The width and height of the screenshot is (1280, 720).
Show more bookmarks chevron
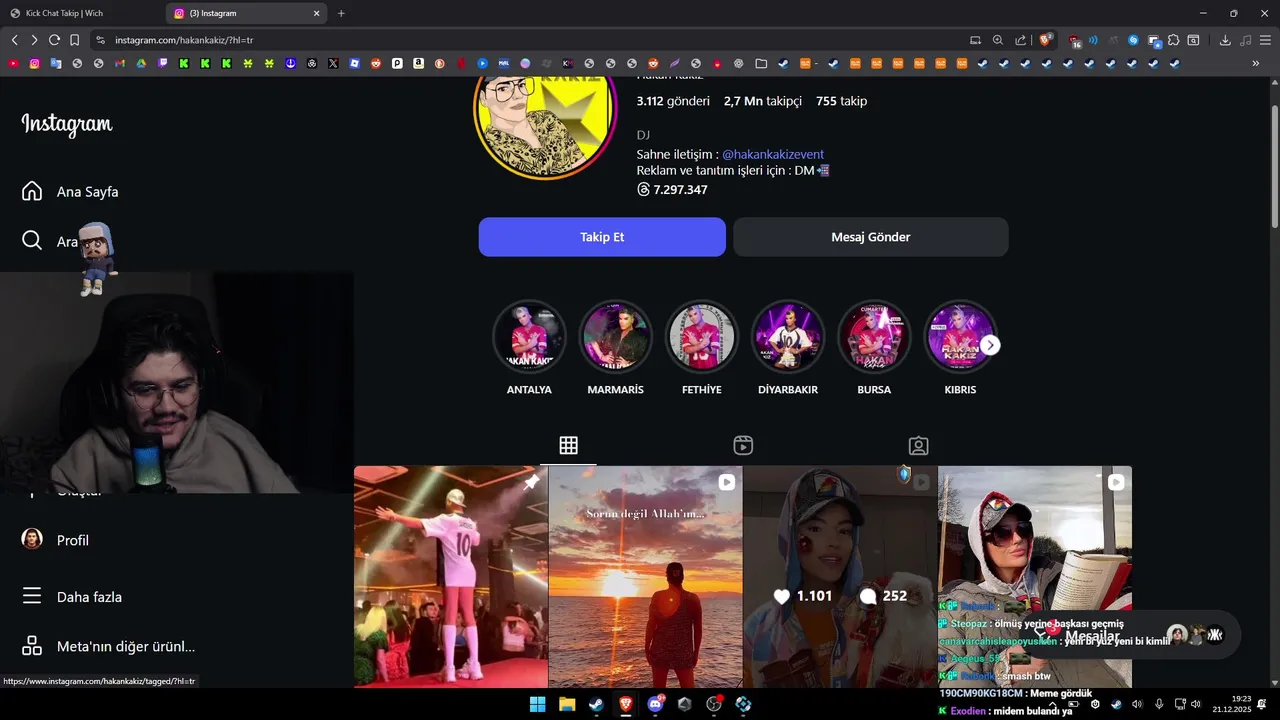1256,63
